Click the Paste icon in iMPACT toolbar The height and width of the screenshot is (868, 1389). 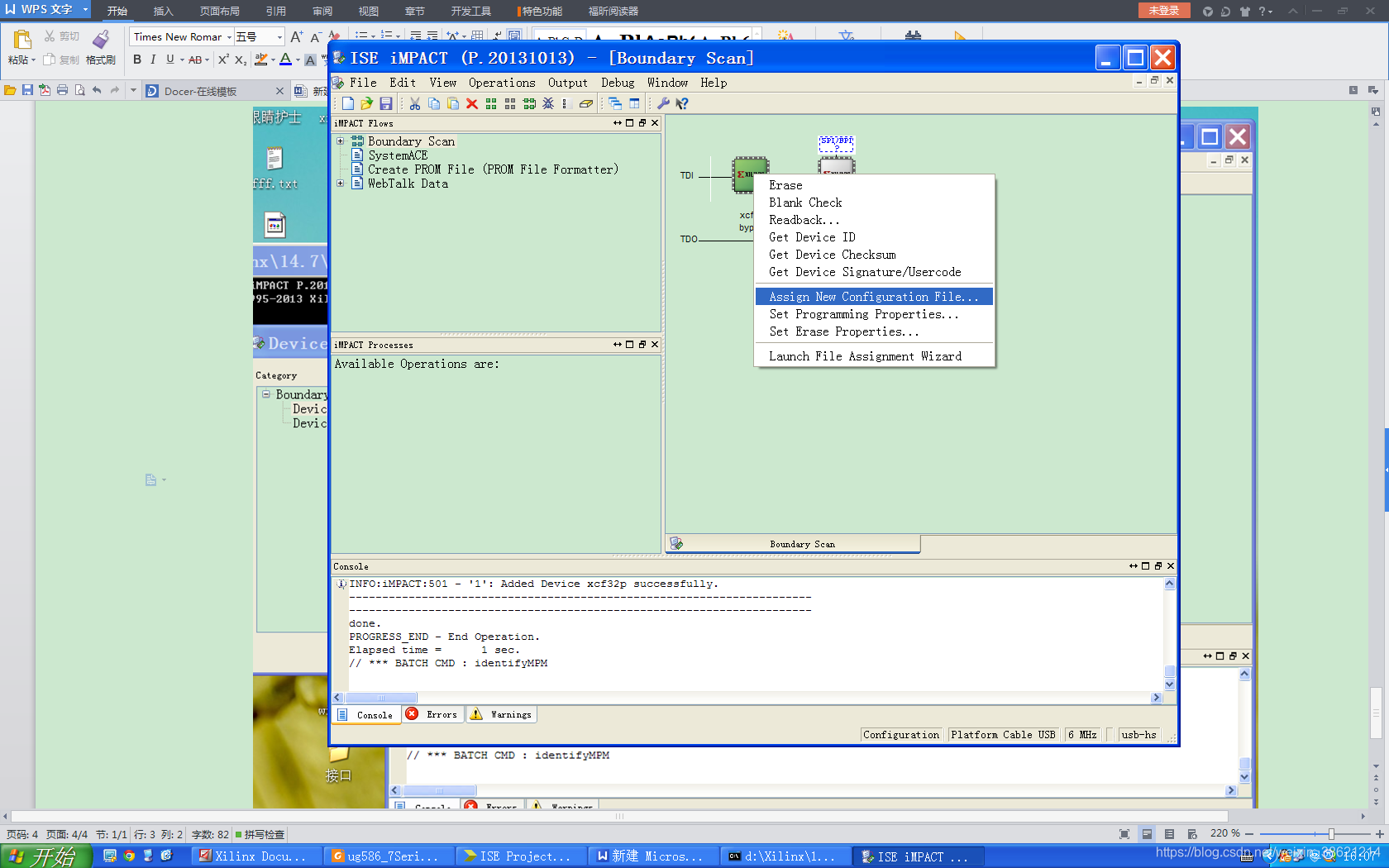click(x=453, y=103)
